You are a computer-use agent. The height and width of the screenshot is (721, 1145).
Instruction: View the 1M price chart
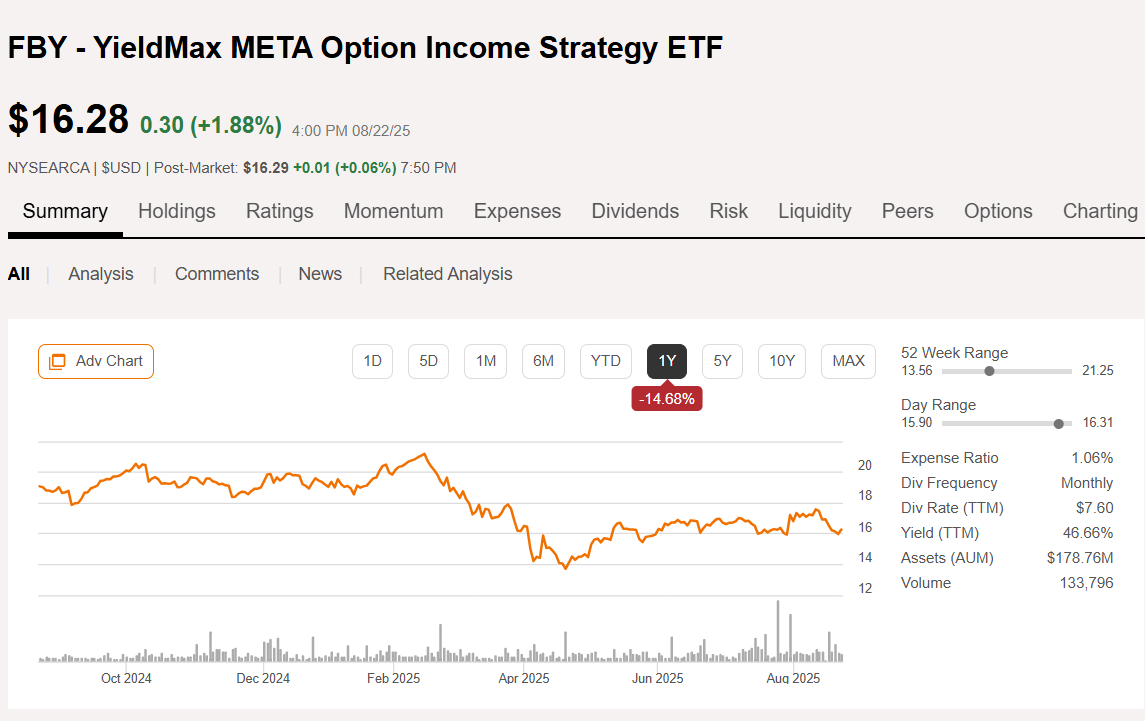click(x=485, y=361)
